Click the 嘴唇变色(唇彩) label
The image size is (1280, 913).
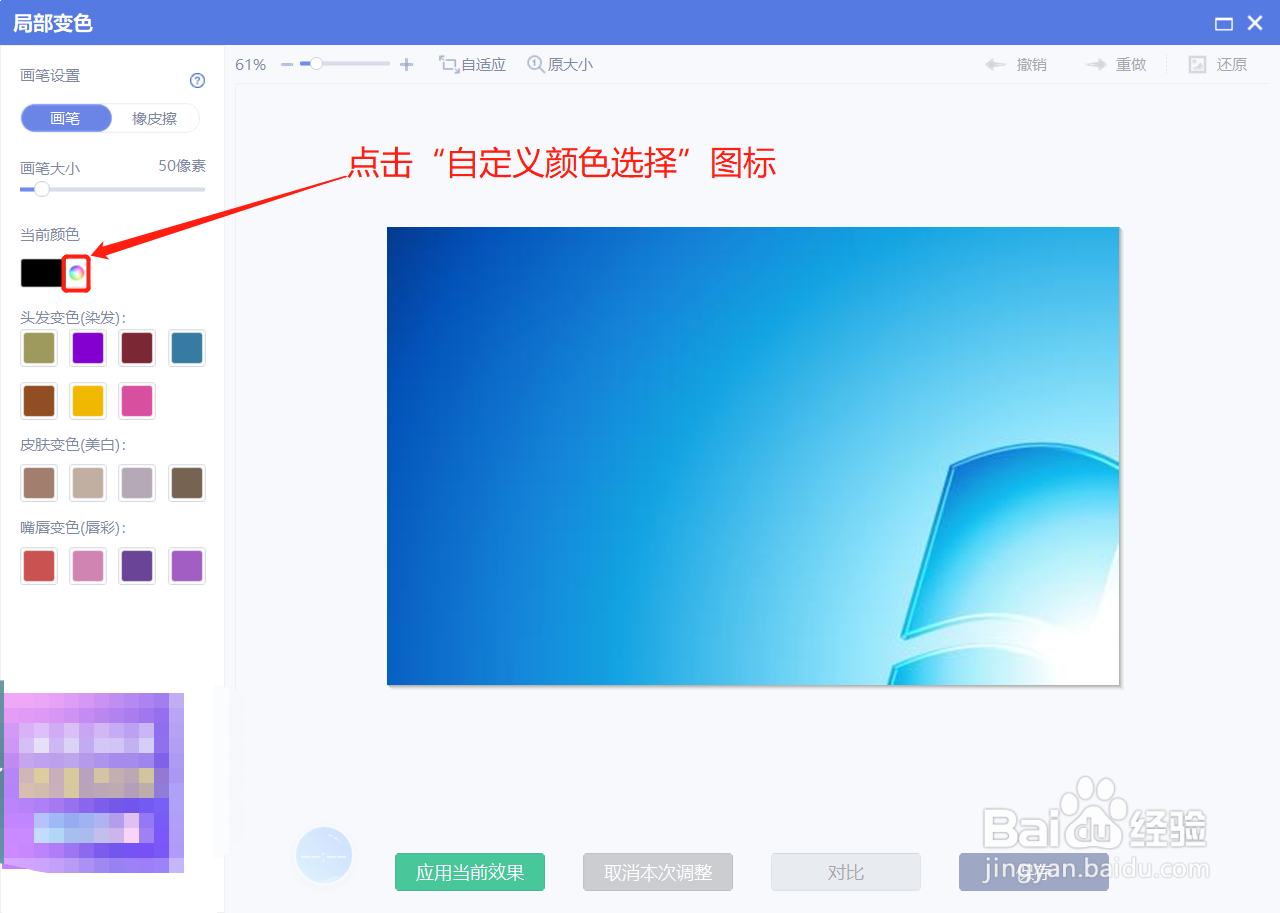pos(73,527)
